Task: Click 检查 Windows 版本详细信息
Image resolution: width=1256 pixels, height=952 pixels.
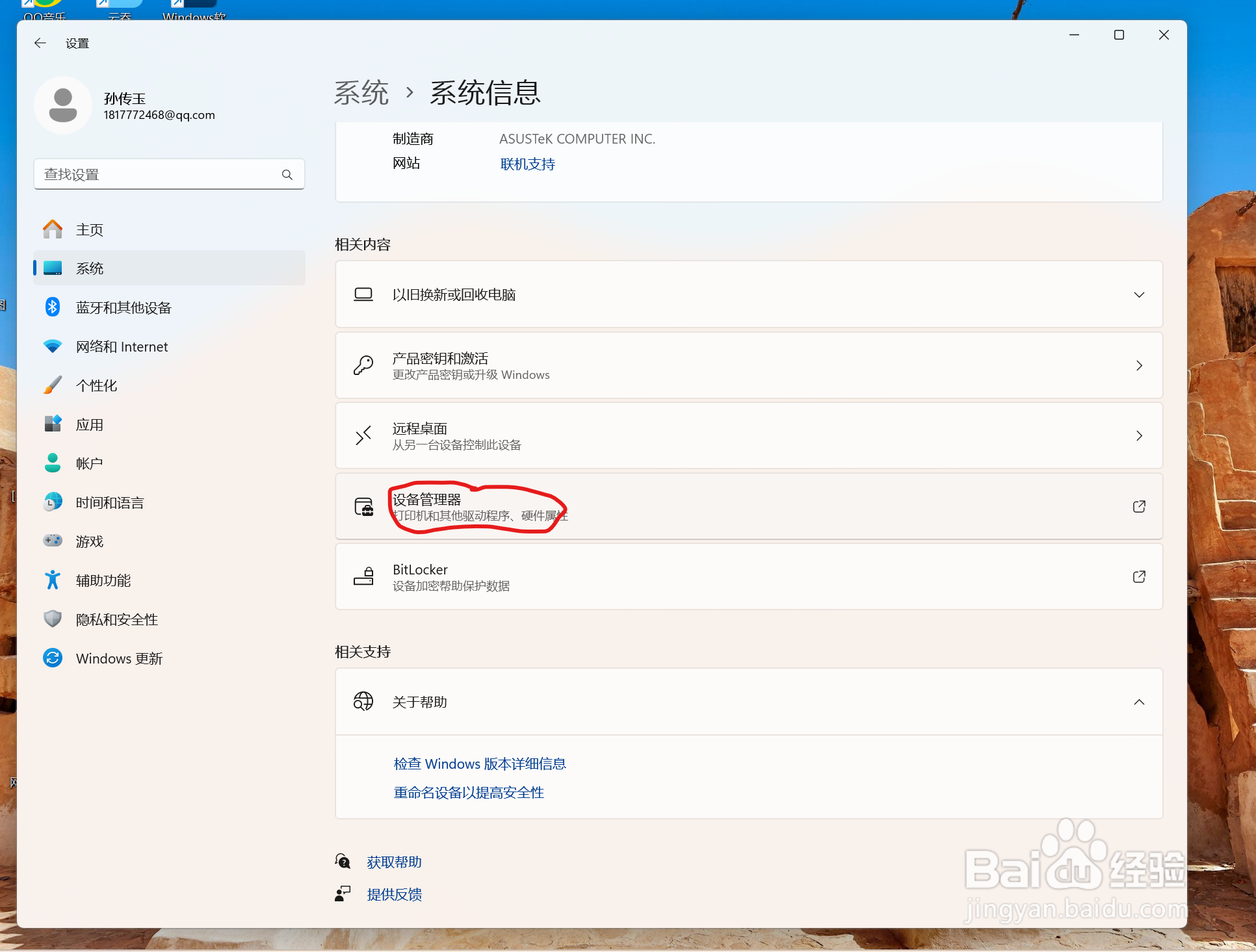Action: point(479,764)
